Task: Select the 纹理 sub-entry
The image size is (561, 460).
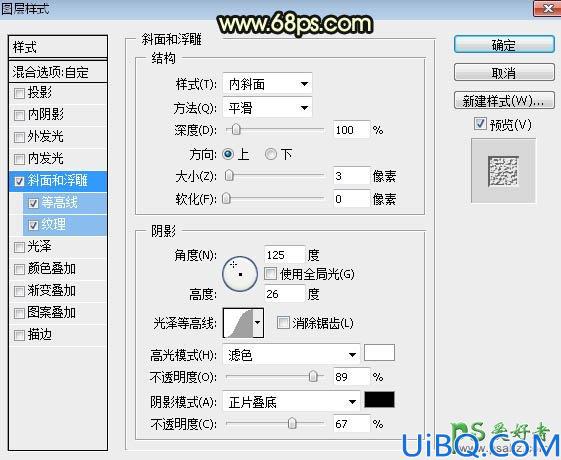Action: tap(65, 225)
